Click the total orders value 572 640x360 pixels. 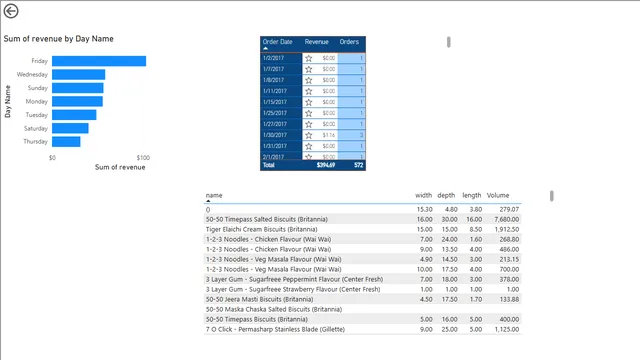[x=358, y=165]
